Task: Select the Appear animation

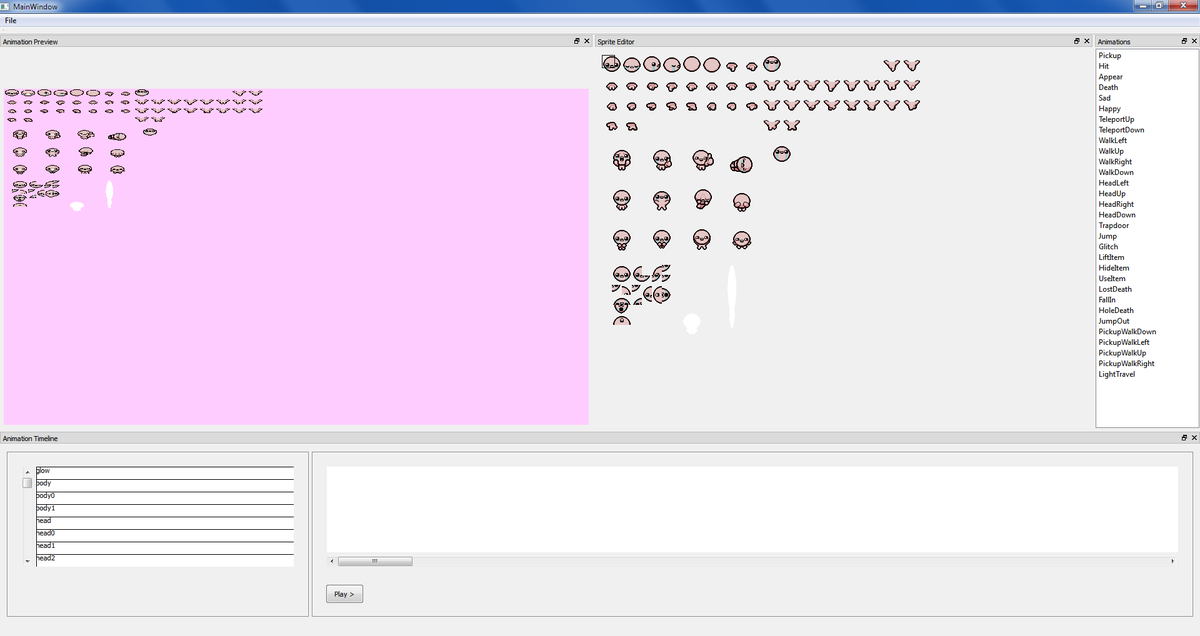Action: click(x=1146, y=77)
